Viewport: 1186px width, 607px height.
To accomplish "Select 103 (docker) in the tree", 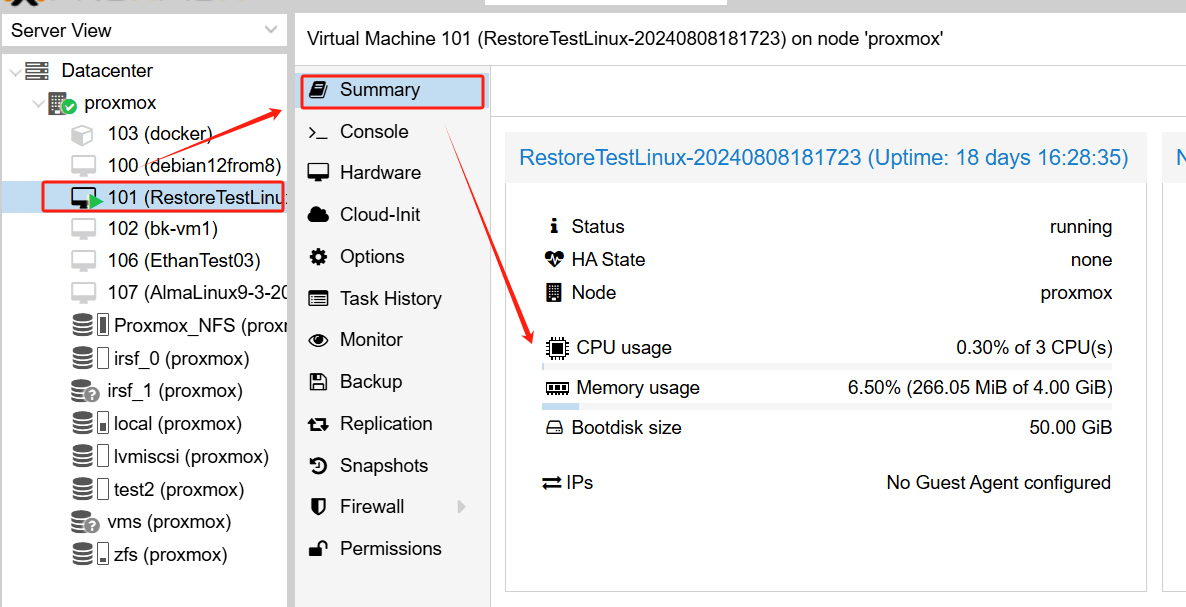I will pyautogui.click(x=160, y=134).
